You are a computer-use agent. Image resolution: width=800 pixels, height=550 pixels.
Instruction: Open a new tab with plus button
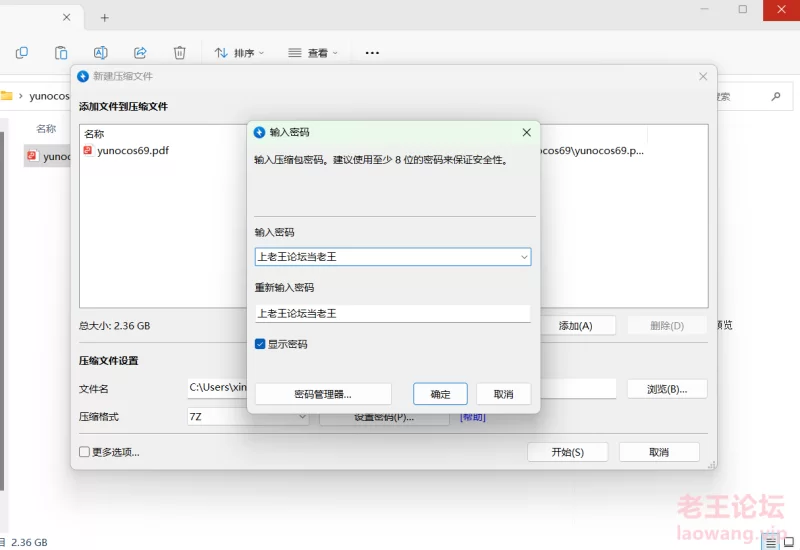pyautogui.click(x=104, y=17)
